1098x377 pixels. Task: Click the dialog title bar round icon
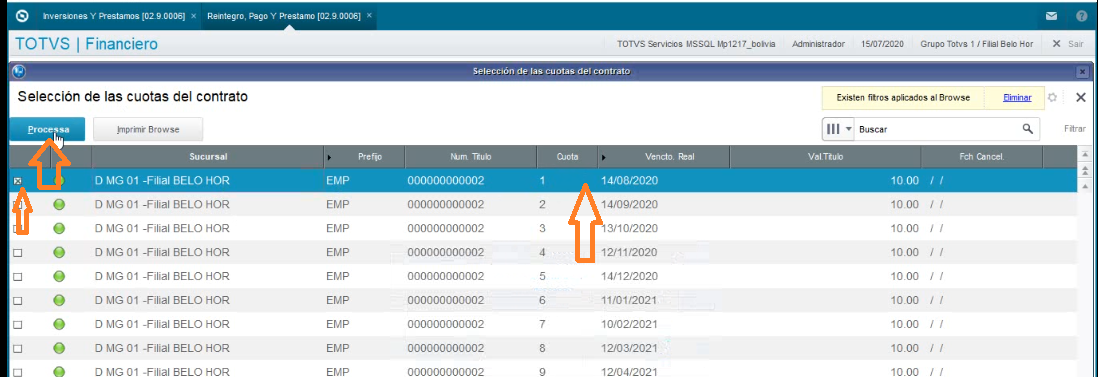point(19,71)
